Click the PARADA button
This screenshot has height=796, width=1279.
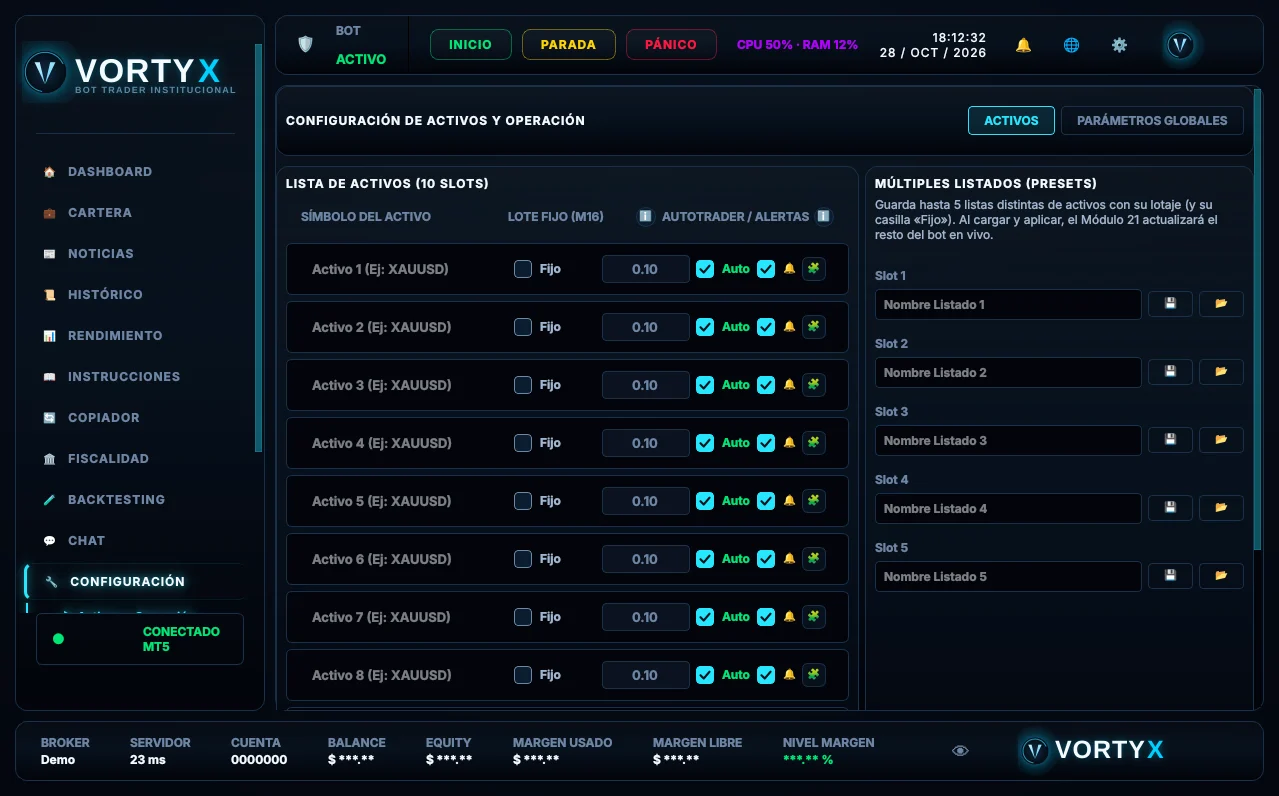(568, 45)
